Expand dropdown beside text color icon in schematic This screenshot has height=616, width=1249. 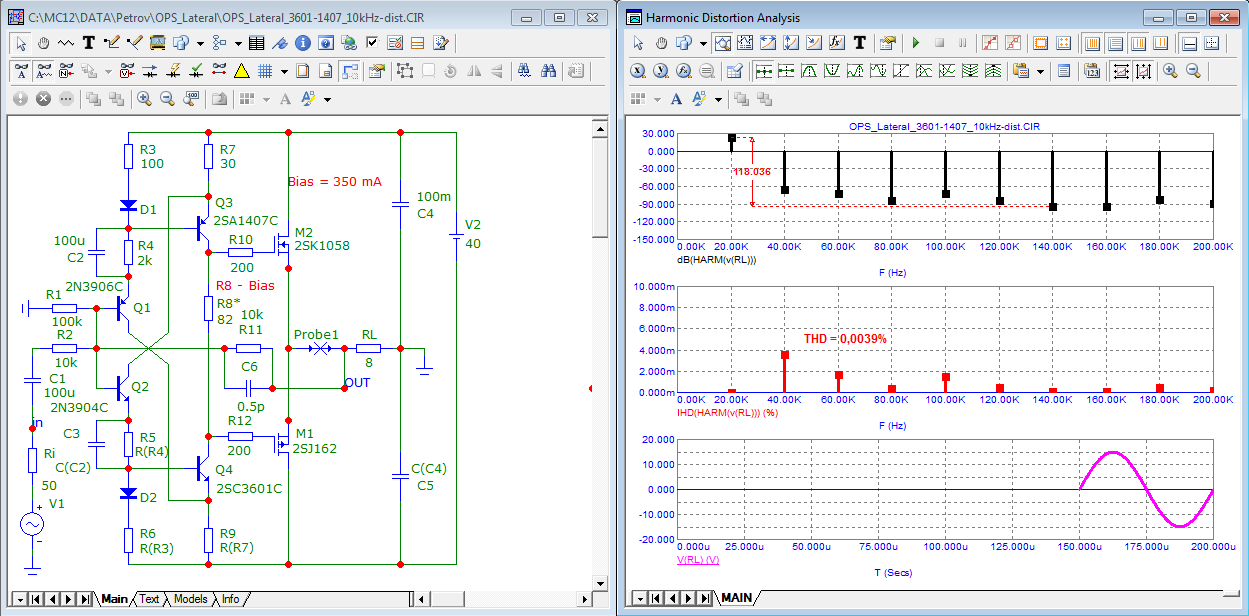pos(327,99)
